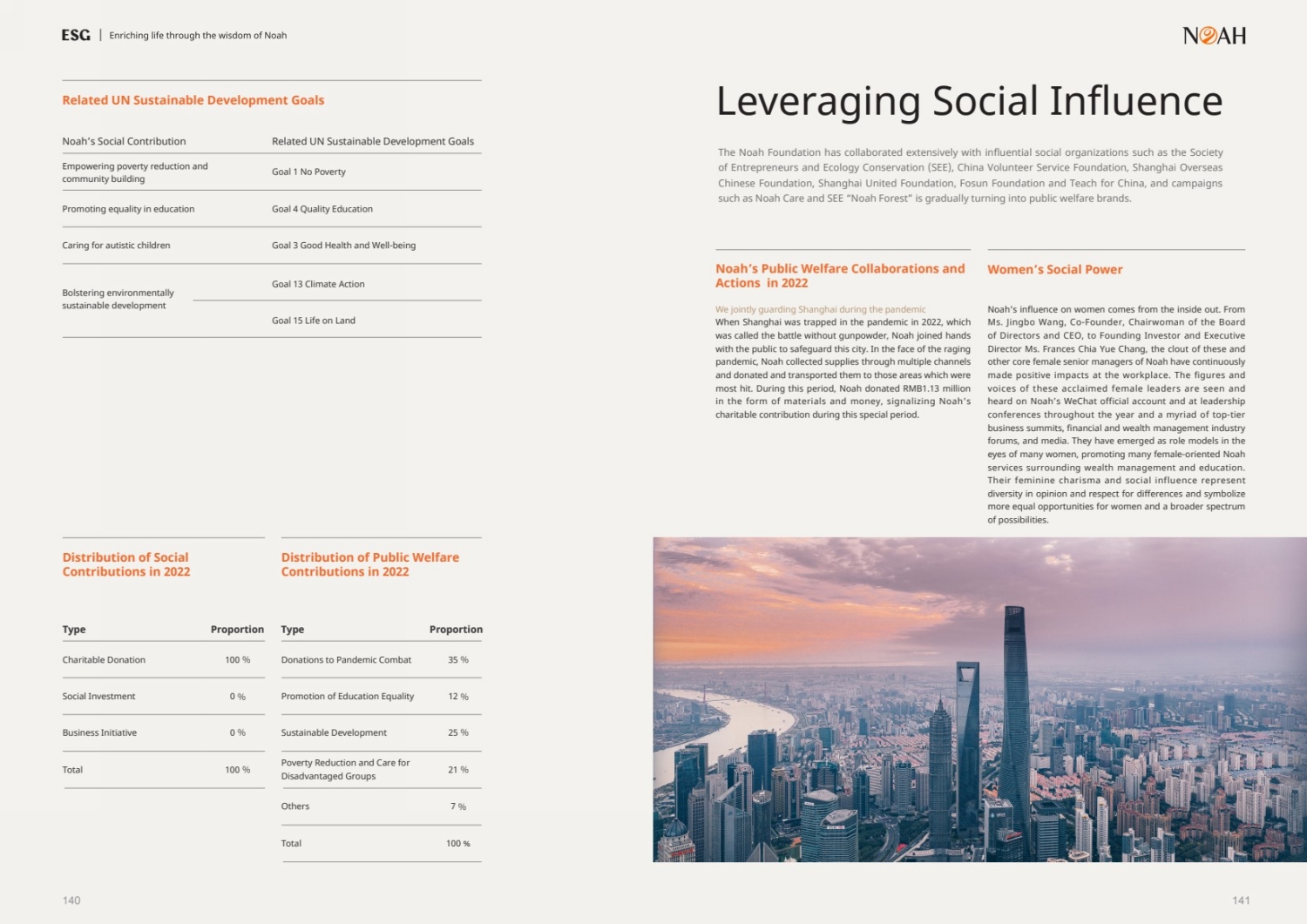Click 'Goal 13 Climate Action' in the table

[x=318, y=284]
